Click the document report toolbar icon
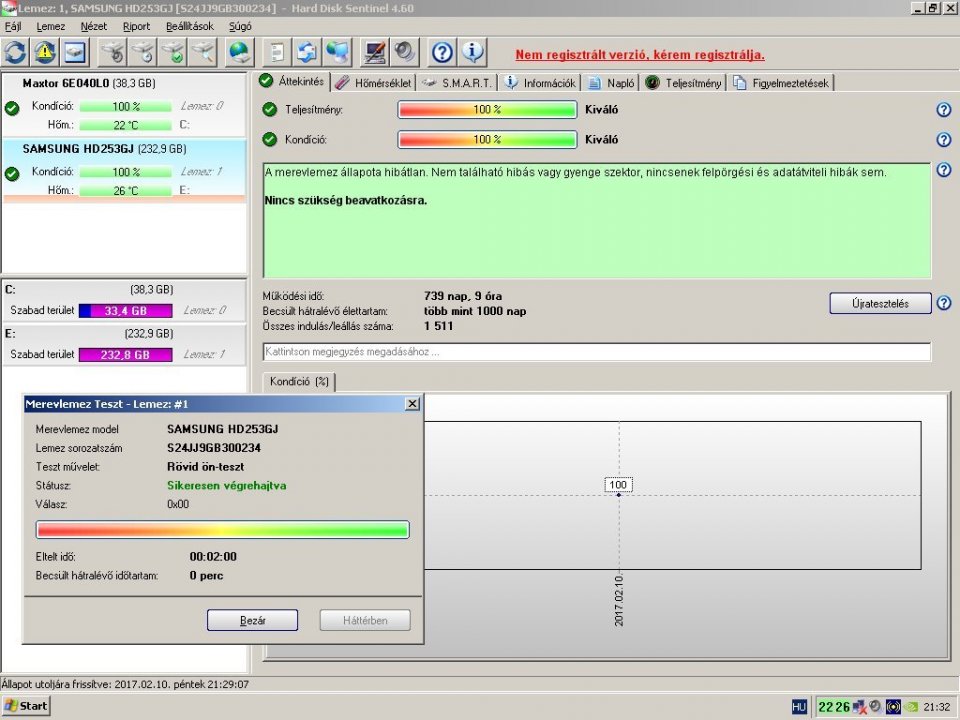Viewport: 960px width, 720px height. (x=277, y=53)
